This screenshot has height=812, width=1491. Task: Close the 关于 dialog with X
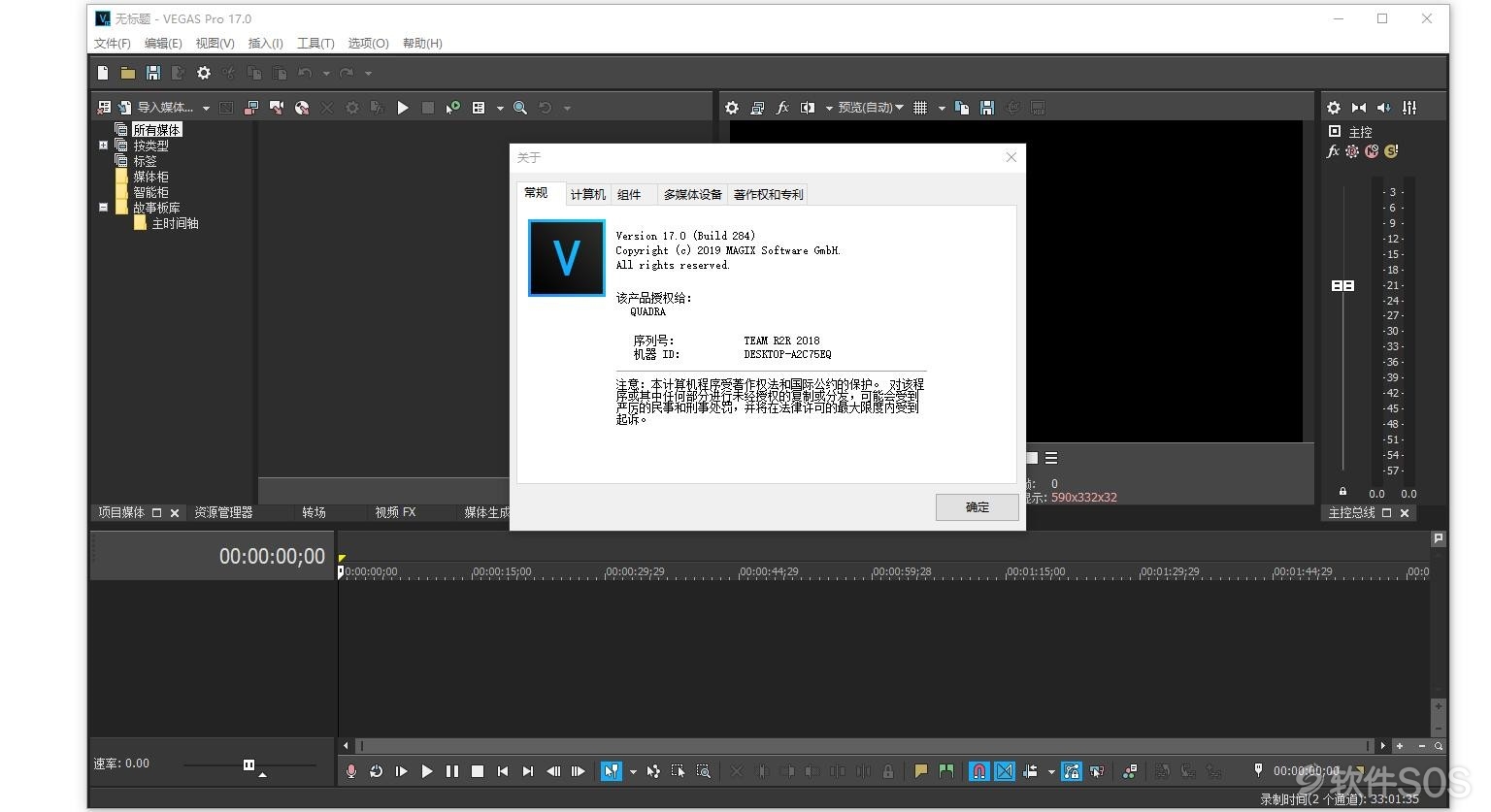tap(1011, 157)
